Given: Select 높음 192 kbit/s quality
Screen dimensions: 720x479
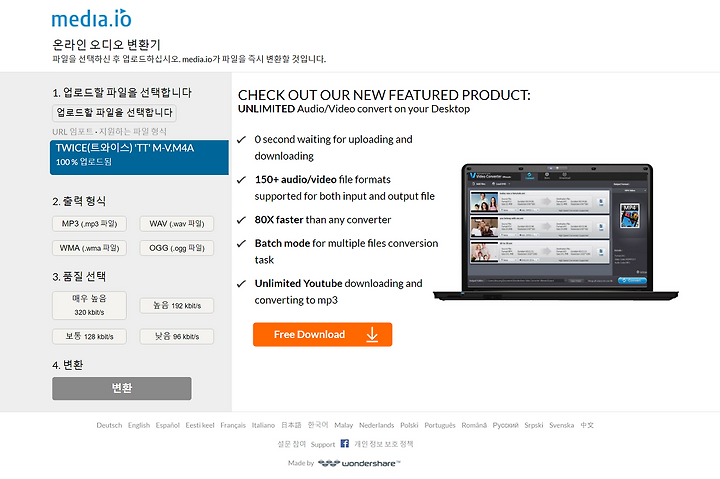Looking at the screenshot, I should point(177,306).
